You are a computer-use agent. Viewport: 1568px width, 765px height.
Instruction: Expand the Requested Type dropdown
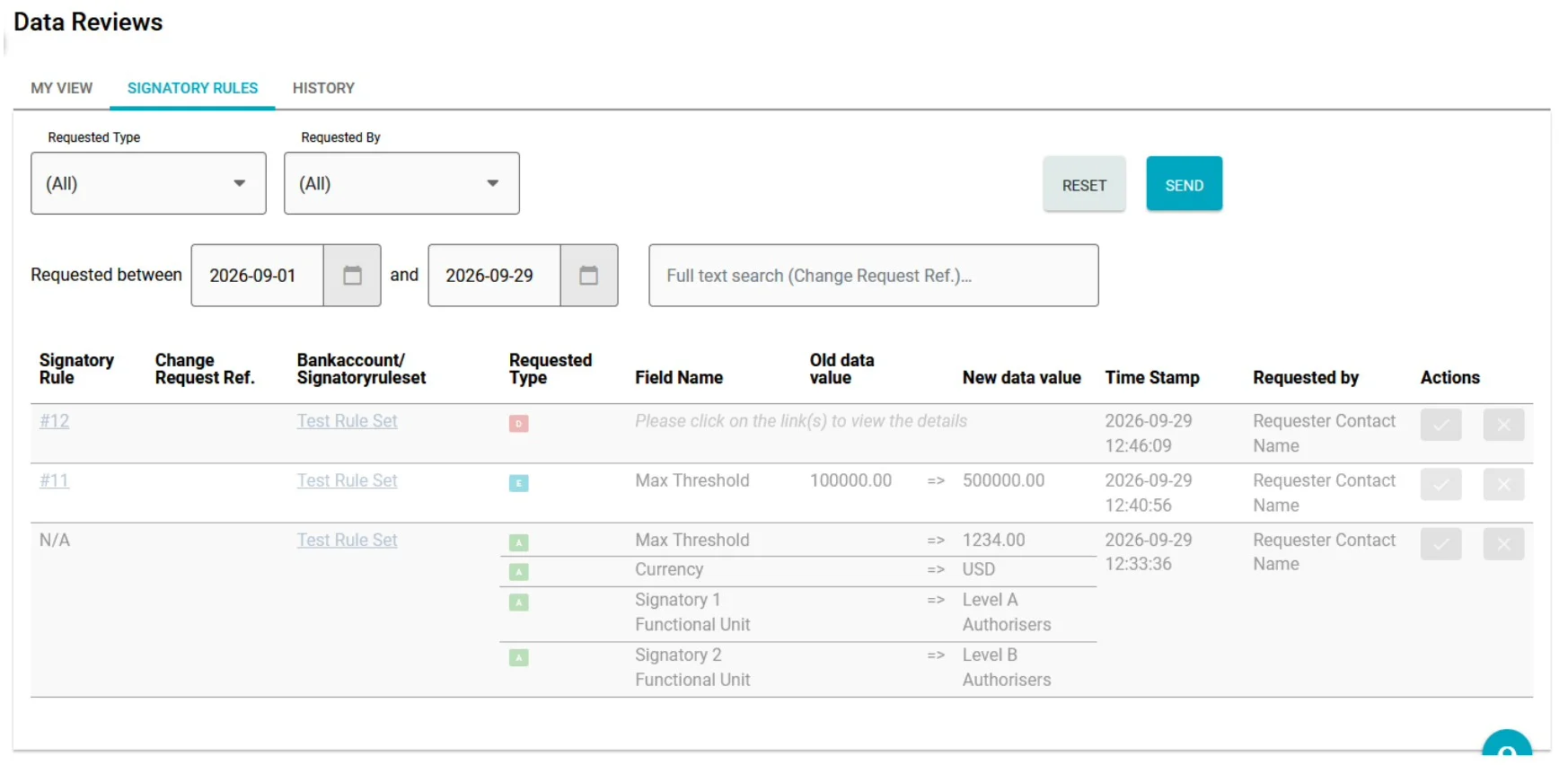pos(148,183)
